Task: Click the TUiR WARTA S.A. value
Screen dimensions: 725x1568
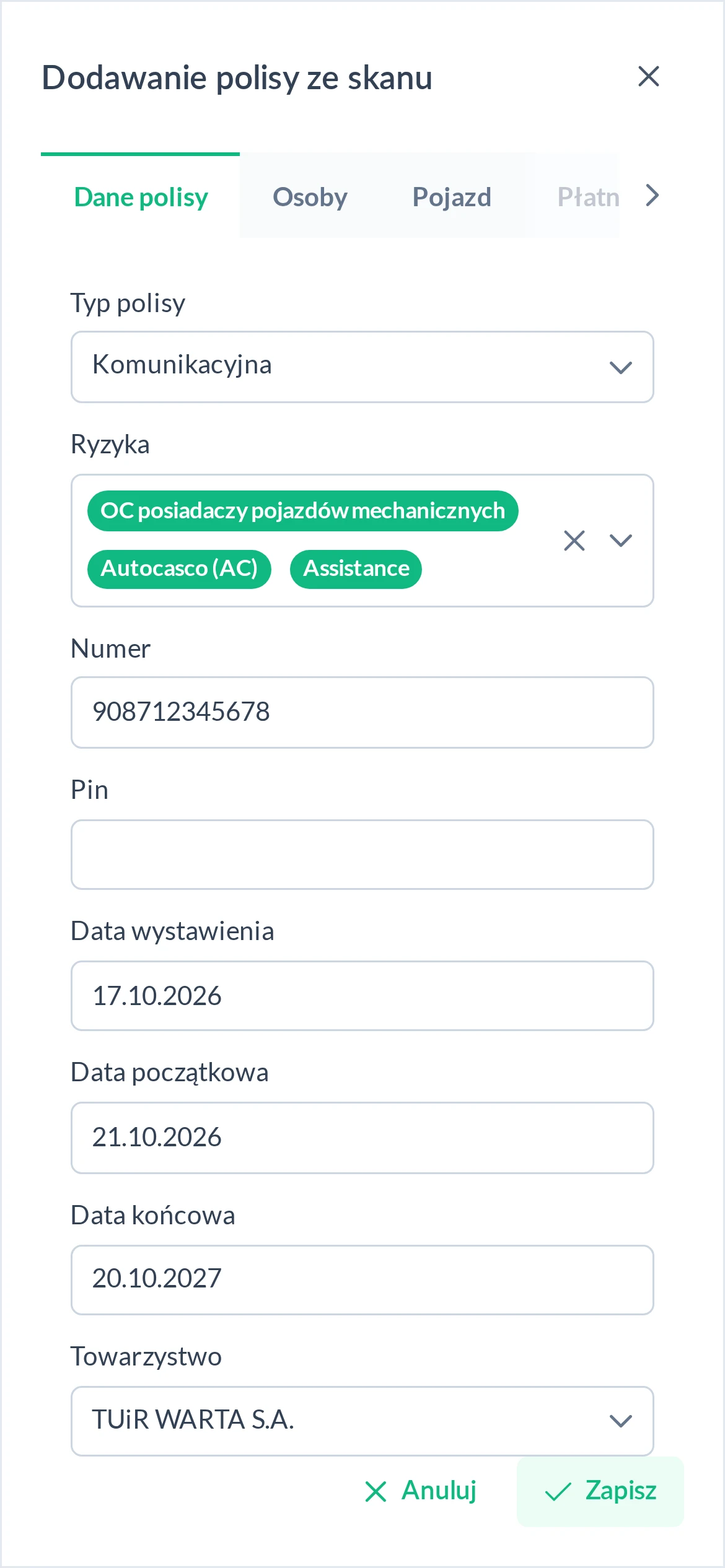Action: pyautogui.click(x=193, y=1419)
